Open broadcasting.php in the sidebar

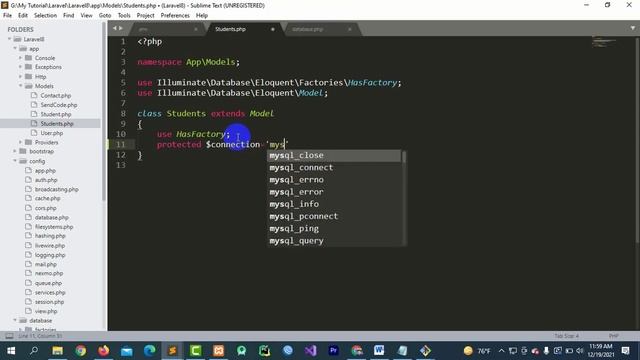pos(56,189)
